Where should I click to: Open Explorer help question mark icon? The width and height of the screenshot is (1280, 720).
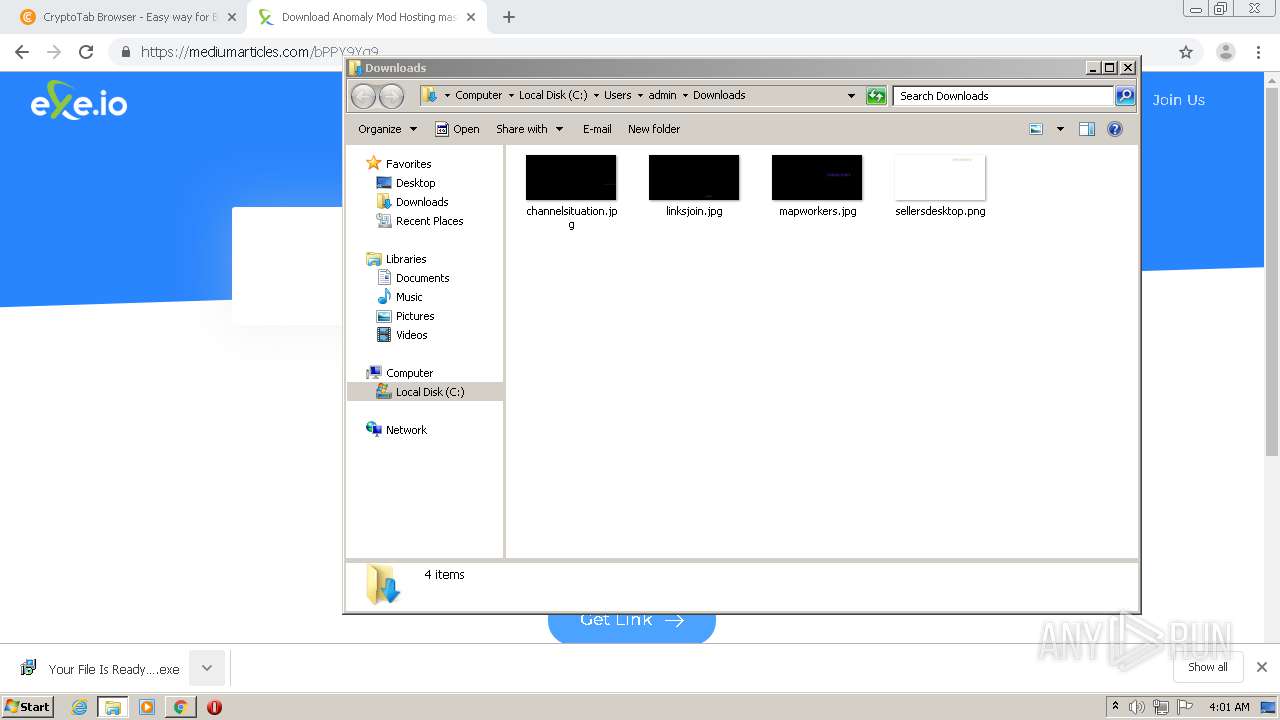(x=1115, y=129)
